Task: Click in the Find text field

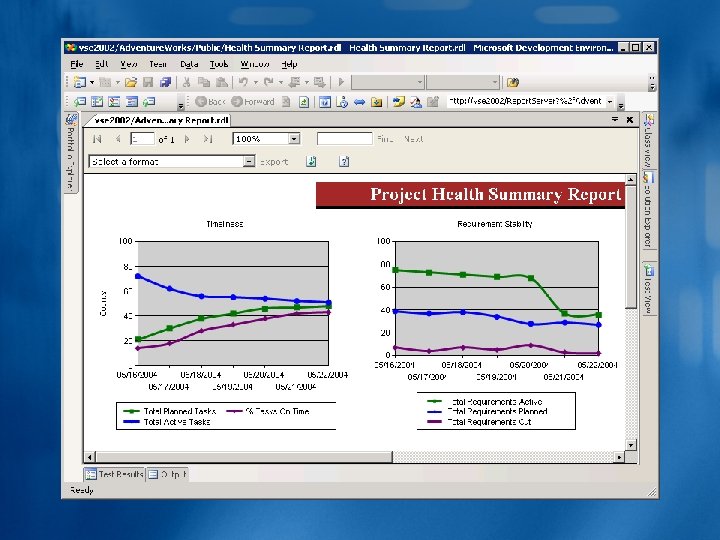Action: [x=344, y=139]
